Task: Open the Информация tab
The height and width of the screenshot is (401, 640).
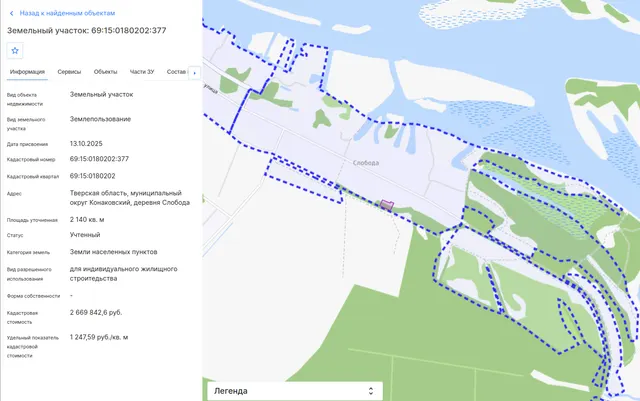Action: coord(27,72)
